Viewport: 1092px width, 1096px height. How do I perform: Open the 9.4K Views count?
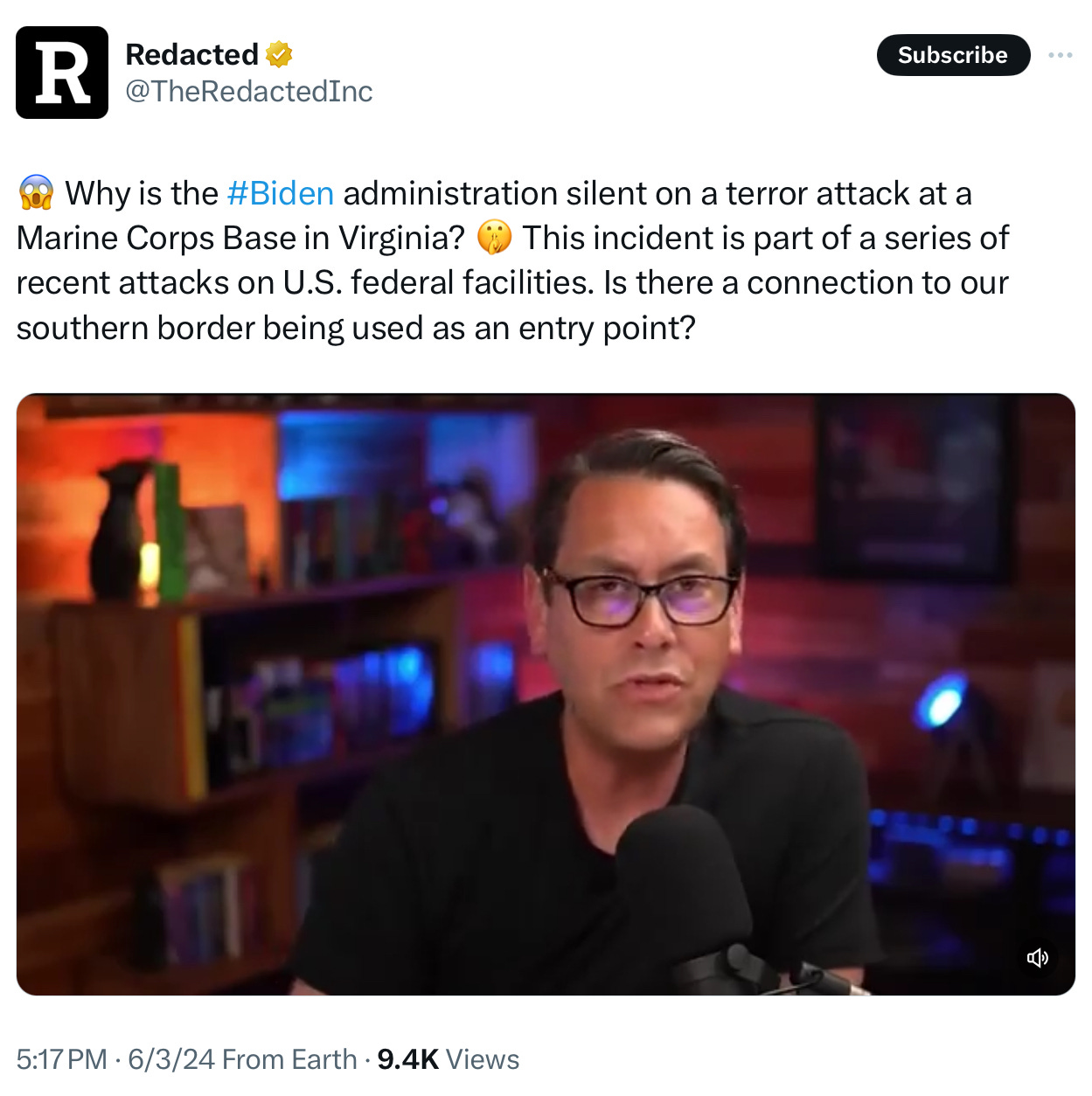pyautogui.click(x=449, y=1059)
